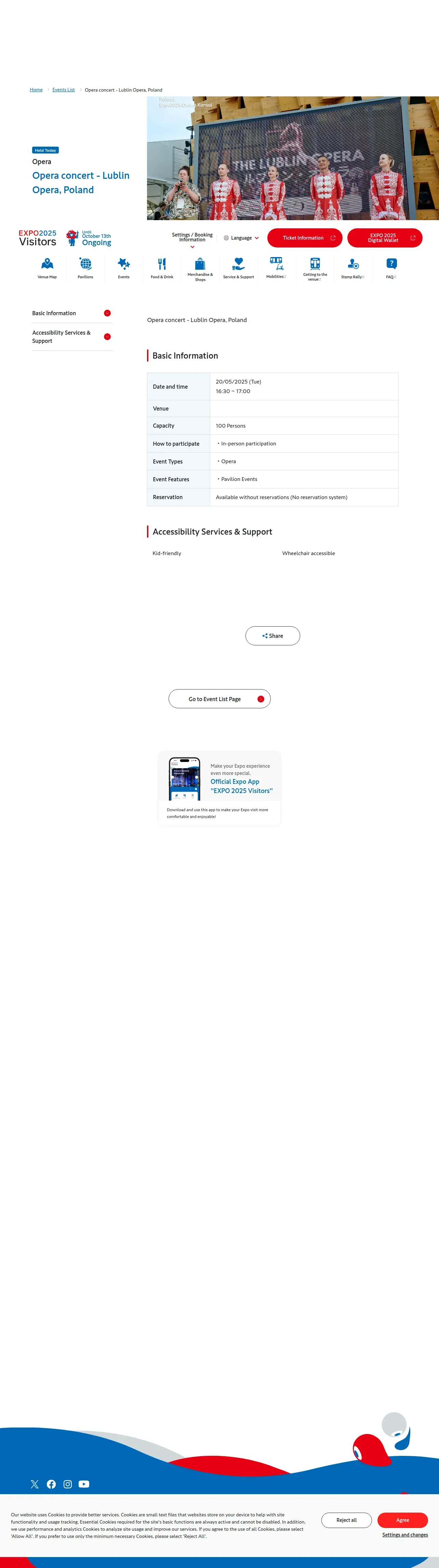Open the Venue Map icon
This screenshot has height=1568, width=439.
coord(47,264)
